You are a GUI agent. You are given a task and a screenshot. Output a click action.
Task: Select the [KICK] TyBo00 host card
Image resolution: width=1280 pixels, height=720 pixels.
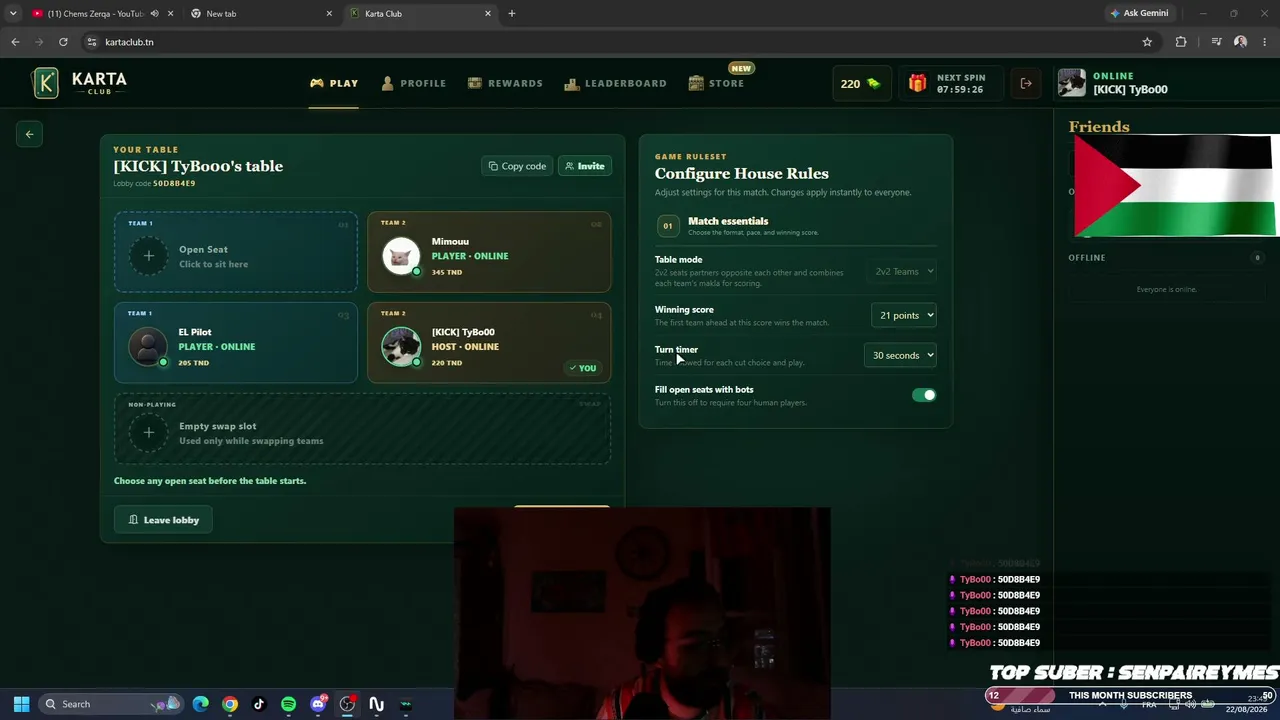tap(489, 343)
